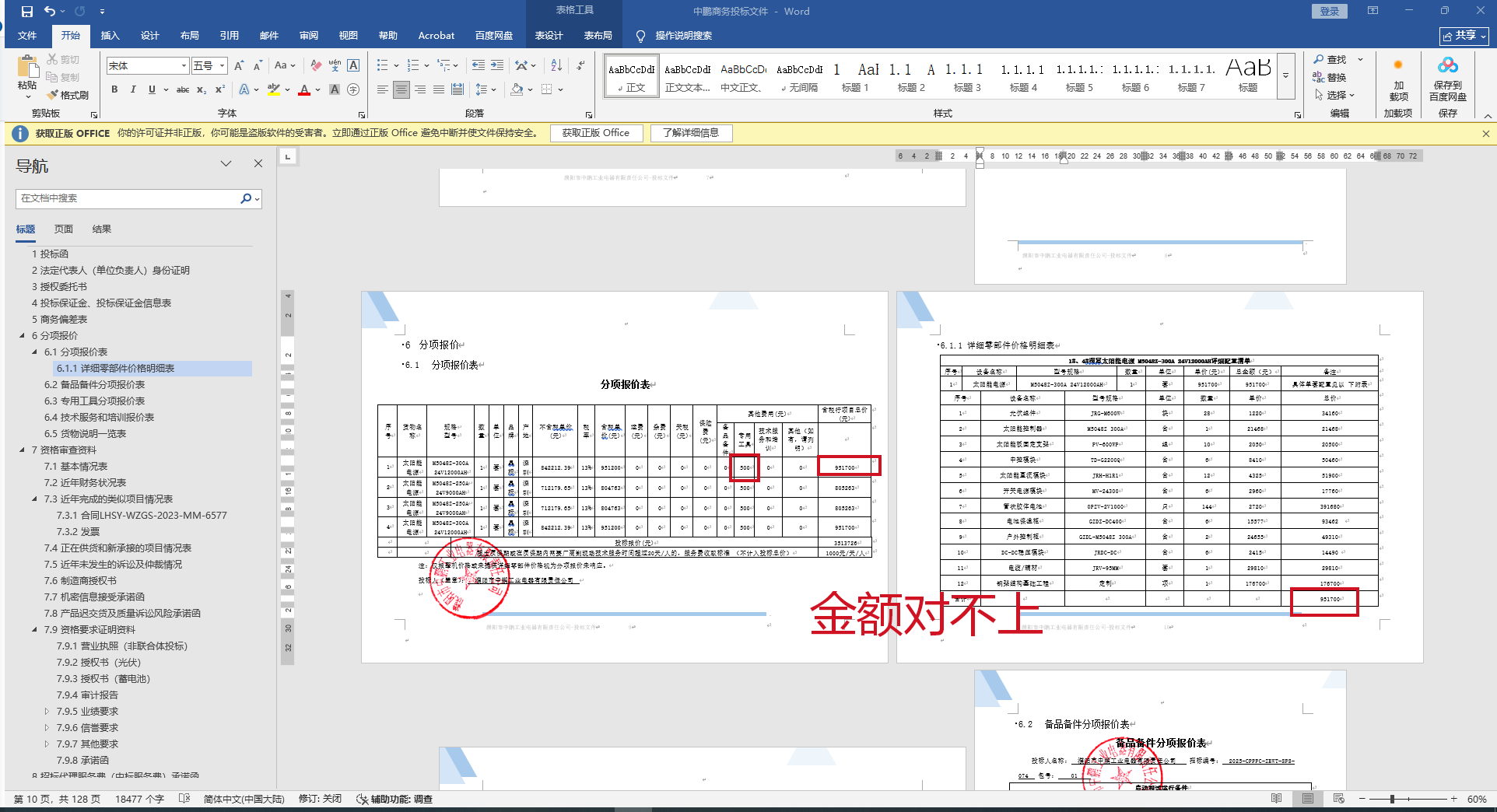Click the tab selector at the ruler corner

point(288,156)
